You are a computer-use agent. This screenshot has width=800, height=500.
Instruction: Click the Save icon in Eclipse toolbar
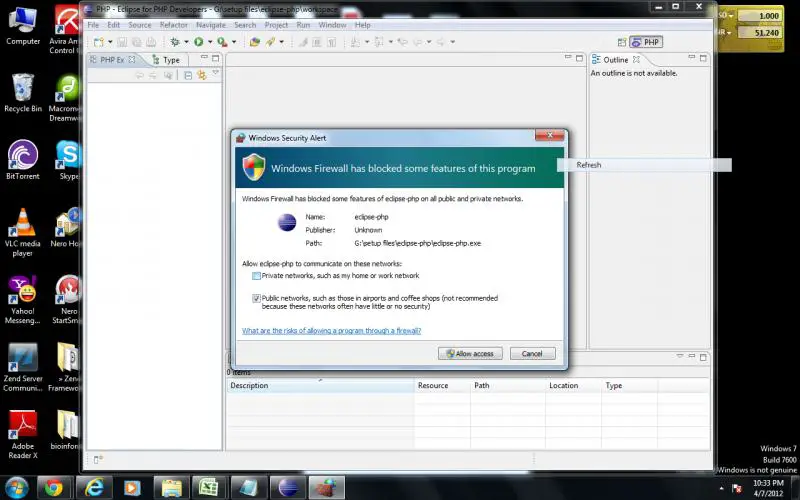pos(122,42)
